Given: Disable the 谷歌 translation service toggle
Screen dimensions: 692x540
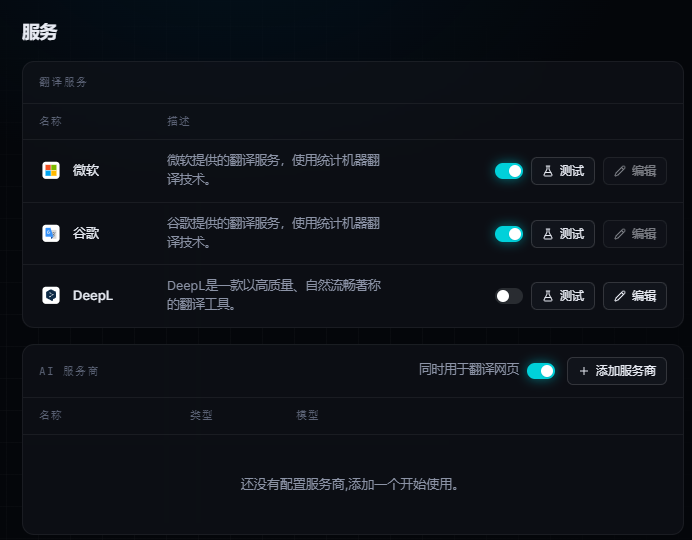Looking at the screenshot, I should click(508, 234).
